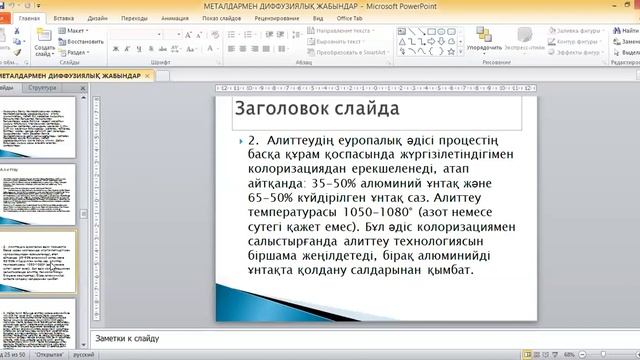Viewport: 640px width, 360px height.
Task: Close the slides thumbnail pane
Action: tap(83, 88)
